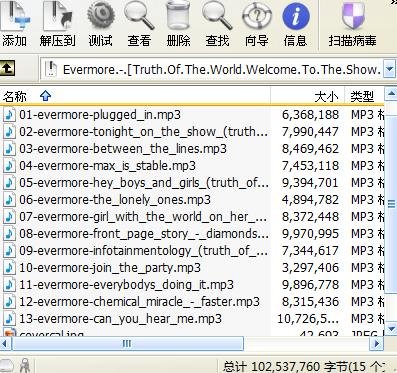The height and width of the screenshot is (373, 397).
Task: Open the archive path dropdown arrow
Action: pyautogui.click(x=389, y=69)
